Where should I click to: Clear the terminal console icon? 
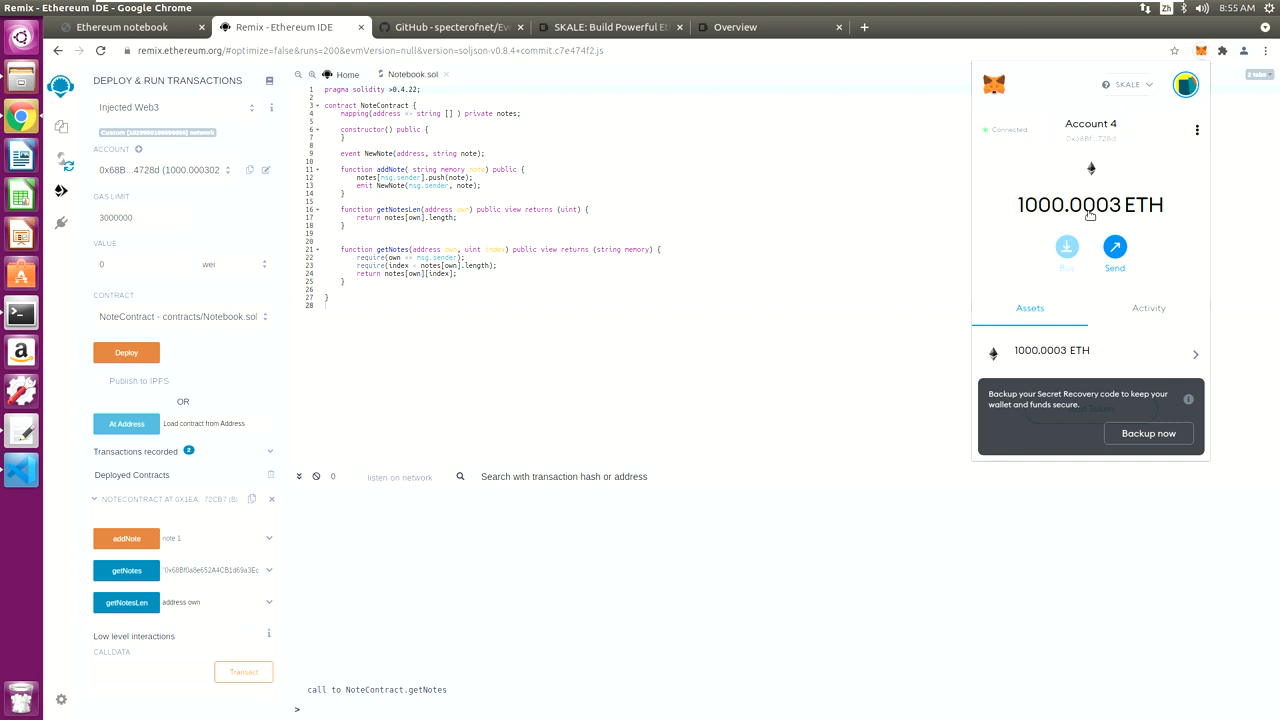[x=316, y=476]
